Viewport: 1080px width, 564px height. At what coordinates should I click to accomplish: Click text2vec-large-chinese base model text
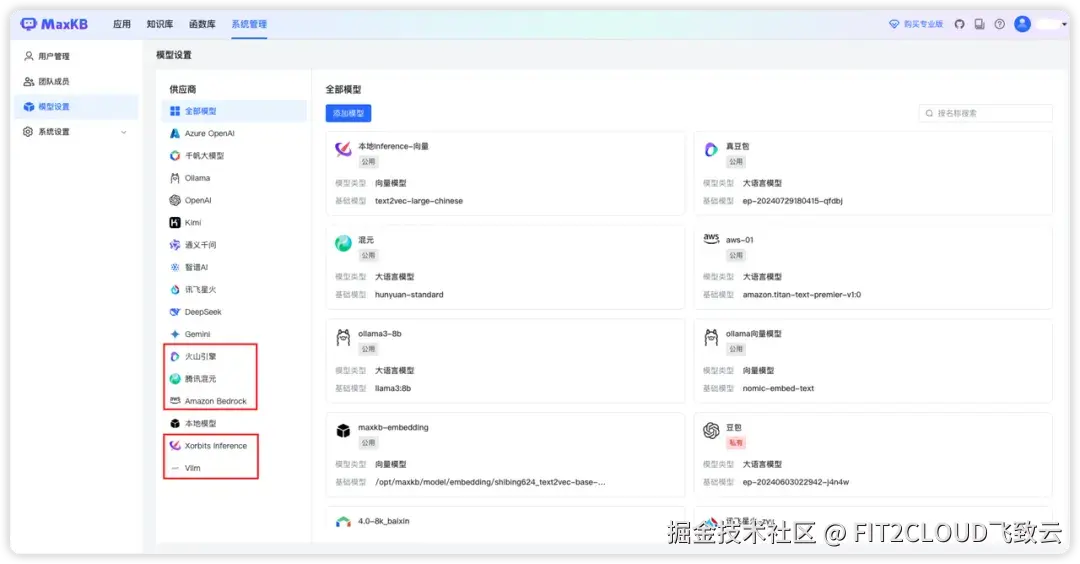pos(419,201)
